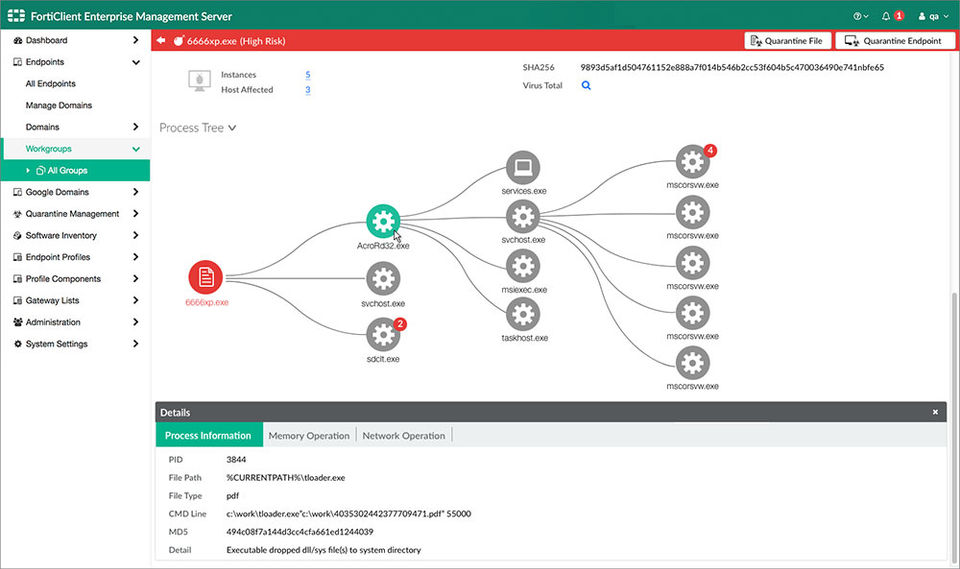Click the monitor icon beside Instances

[200, 81]
